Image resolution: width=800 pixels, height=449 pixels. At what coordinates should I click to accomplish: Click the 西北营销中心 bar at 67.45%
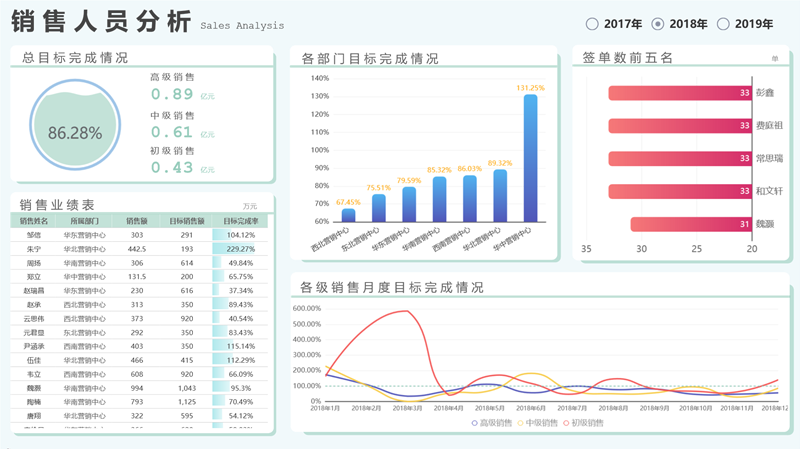(349, 215)
